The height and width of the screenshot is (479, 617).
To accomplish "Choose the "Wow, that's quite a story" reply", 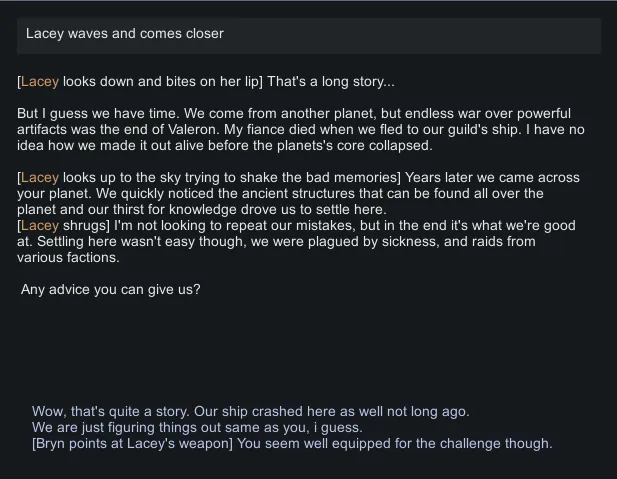I will [250, 411].
